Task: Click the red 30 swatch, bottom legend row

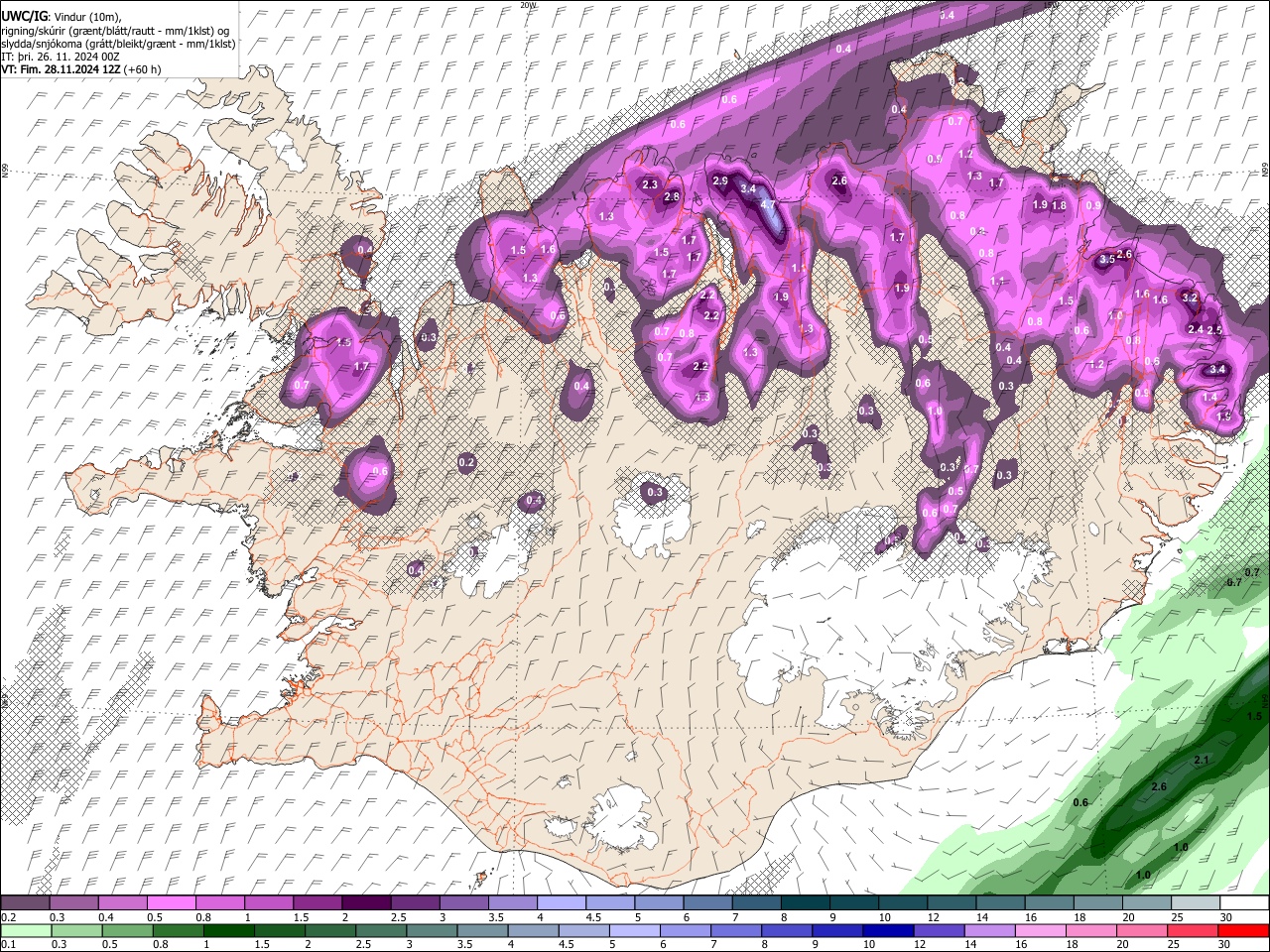Action: tap(1244, 930)
